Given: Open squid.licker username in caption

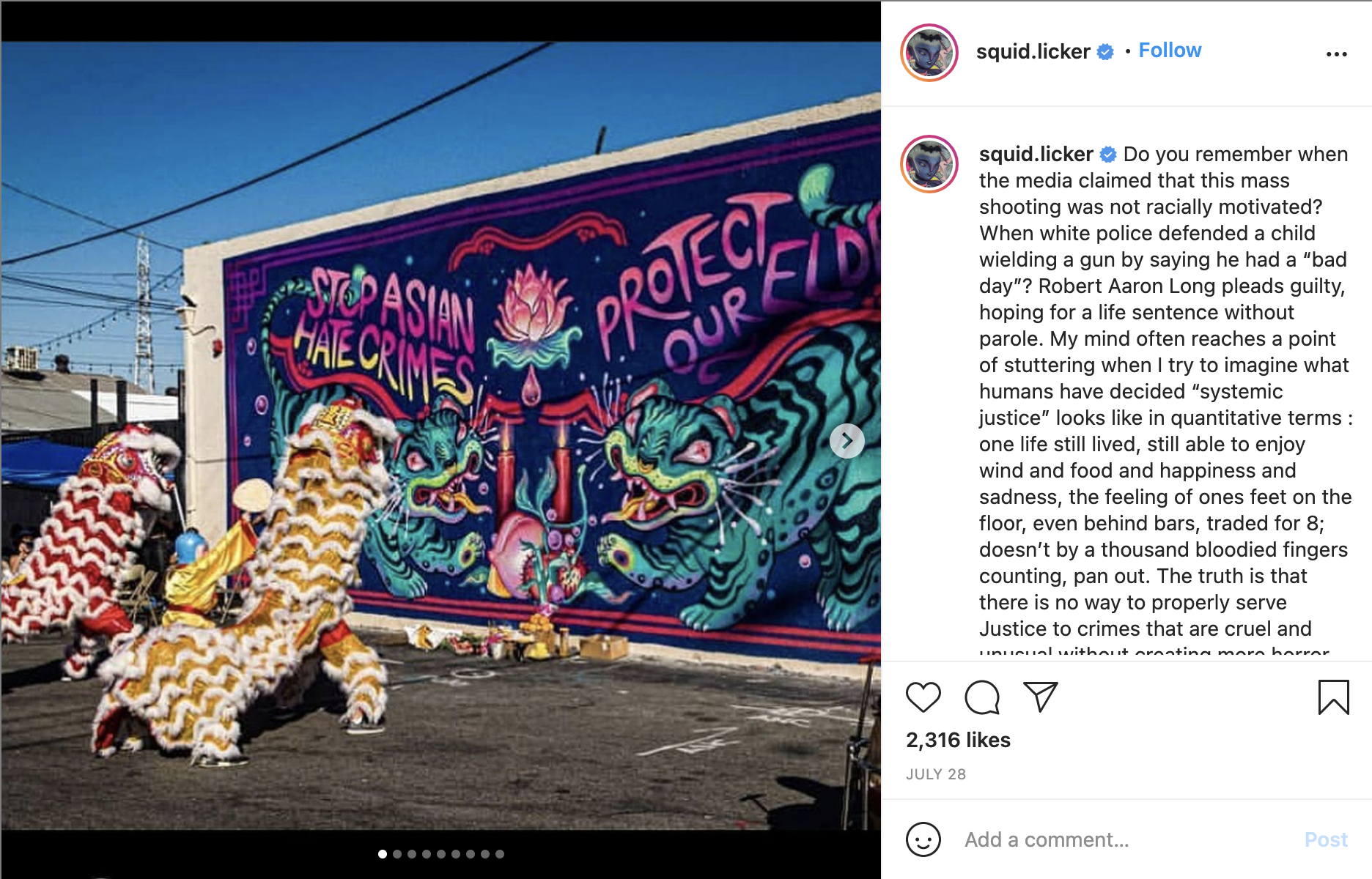Looking at the screenshot, I should click(1036, 154).
